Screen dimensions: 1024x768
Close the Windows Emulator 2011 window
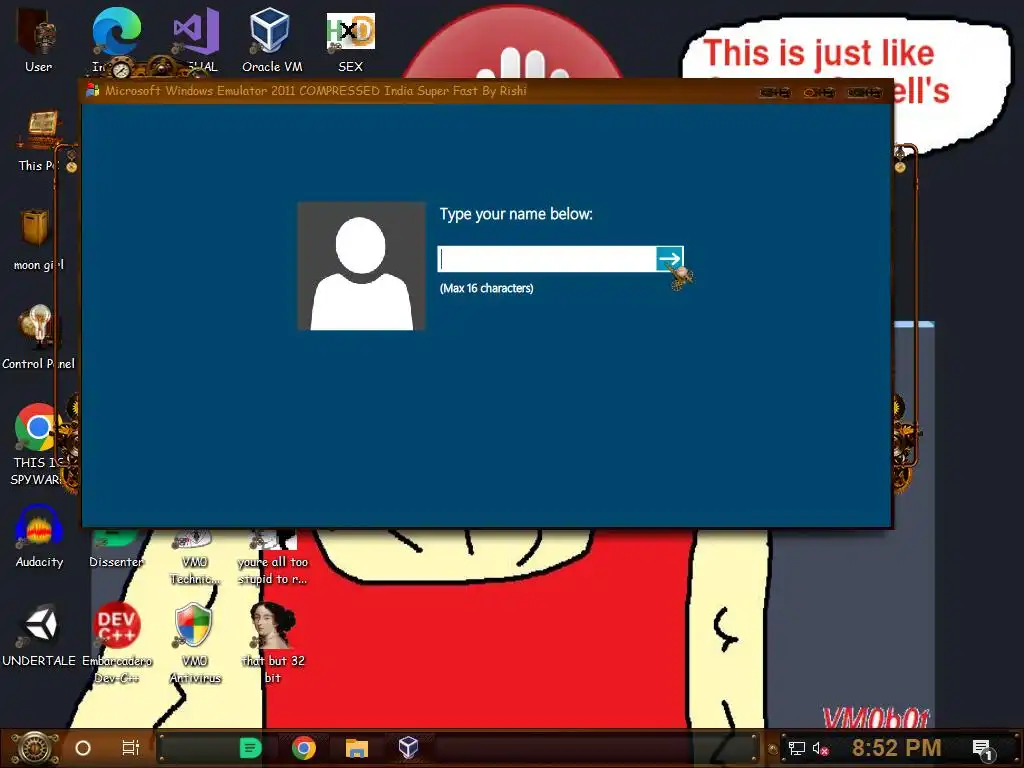click(x=864, y=93)
